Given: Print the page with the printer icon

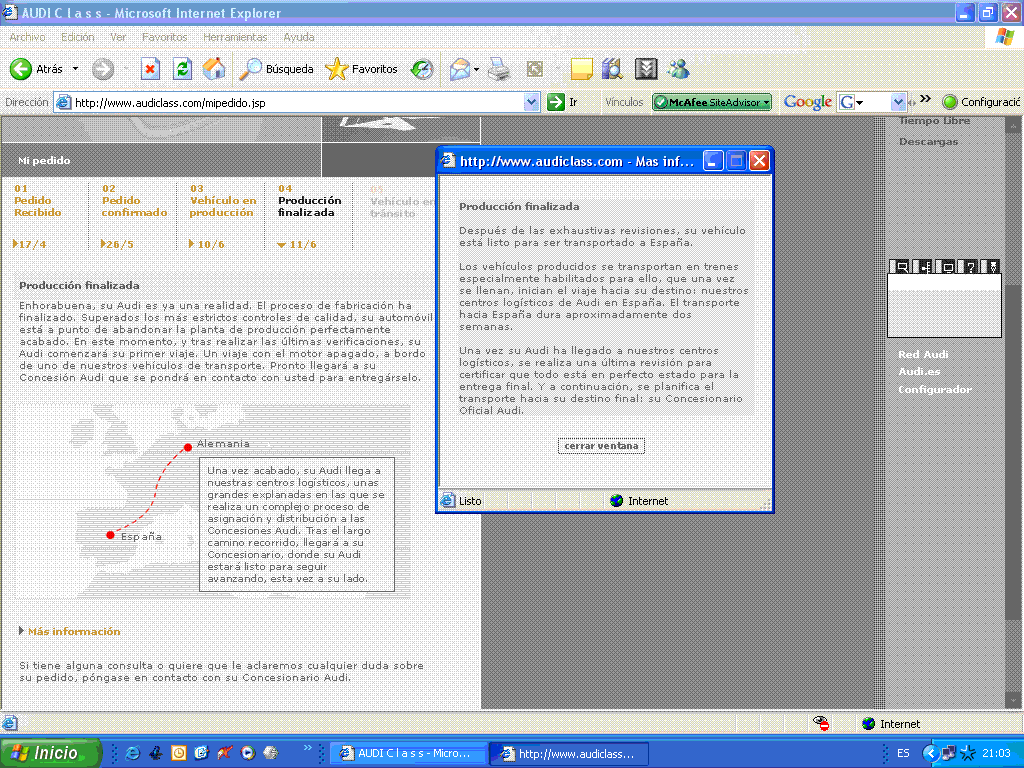Looking at the screenshot, I should click(500, 69).
